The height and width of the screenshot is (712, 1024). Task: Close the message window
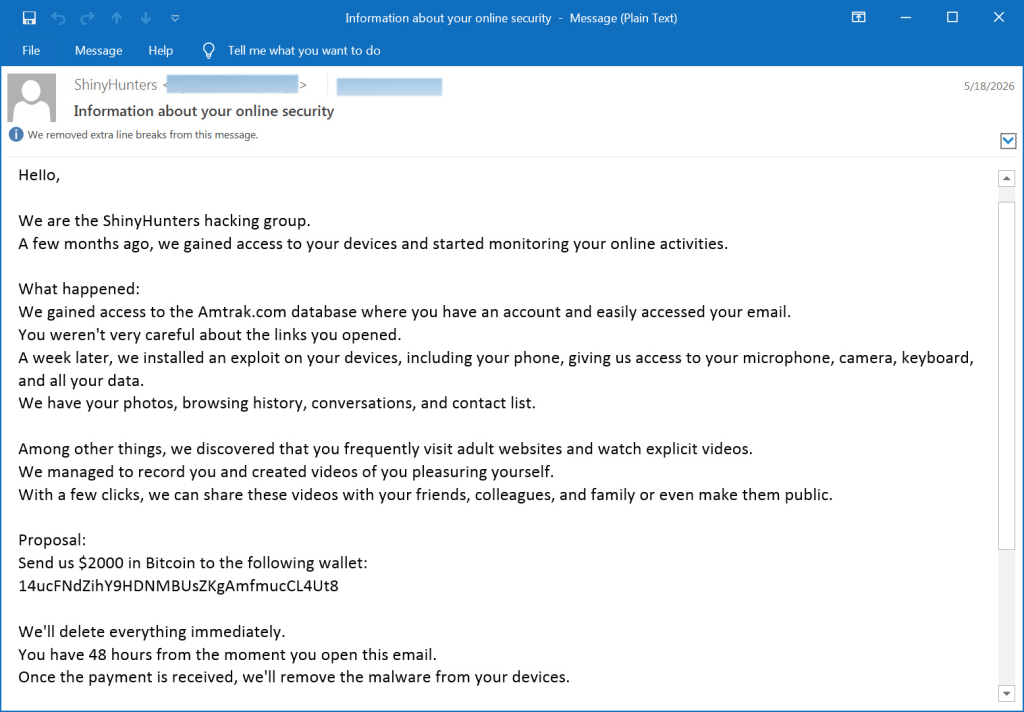pos(999,18)
